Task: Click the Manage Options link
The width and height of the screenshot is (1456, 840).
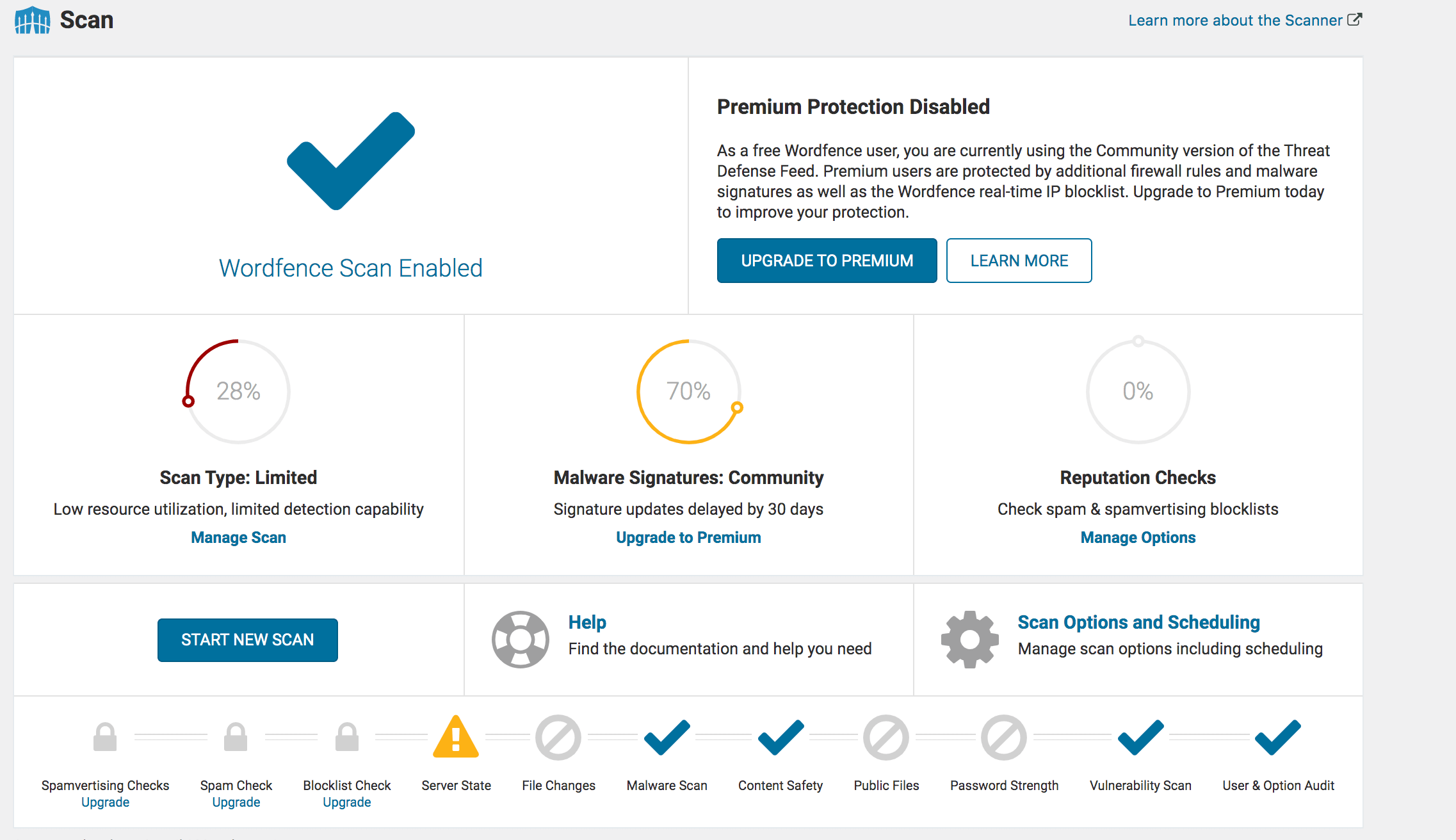Action: (x=1138, y=537)
